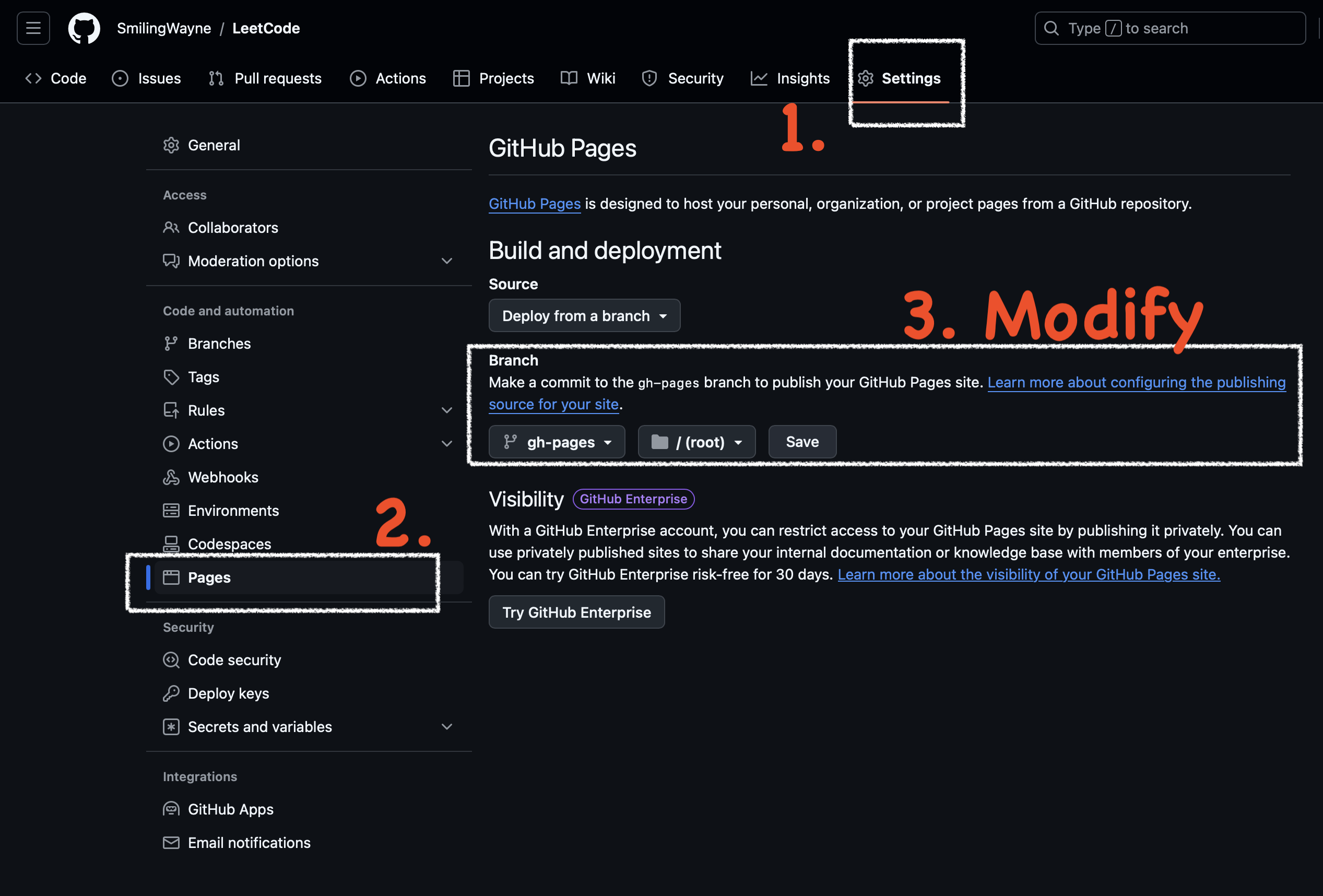The width and height of the screenshot is (1323, 896).
Task: Click the Email notifications envelope icon
Action: tap(171, 843)
